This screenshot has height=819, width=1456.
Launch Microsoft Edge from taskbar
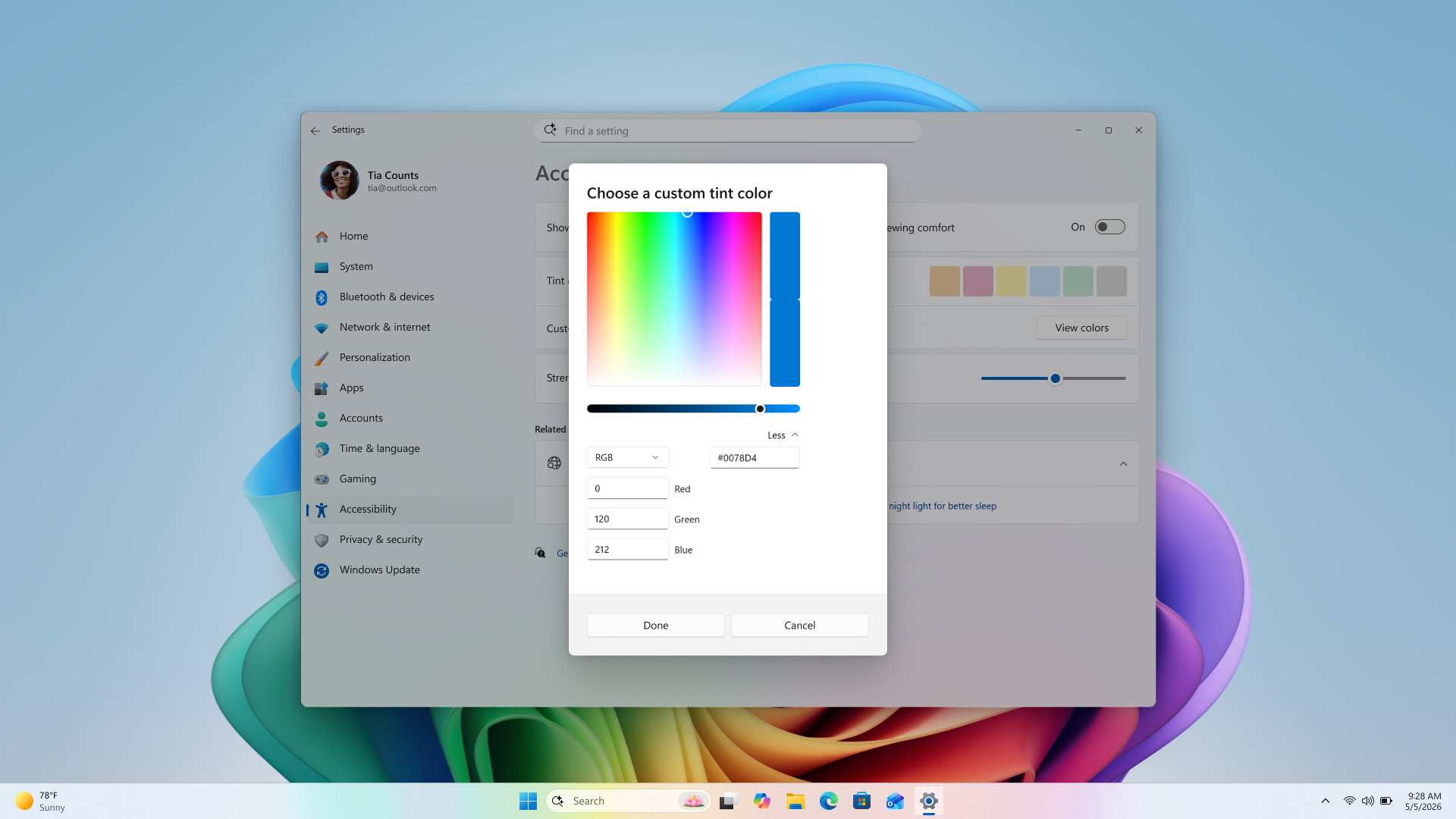(828, 801)
